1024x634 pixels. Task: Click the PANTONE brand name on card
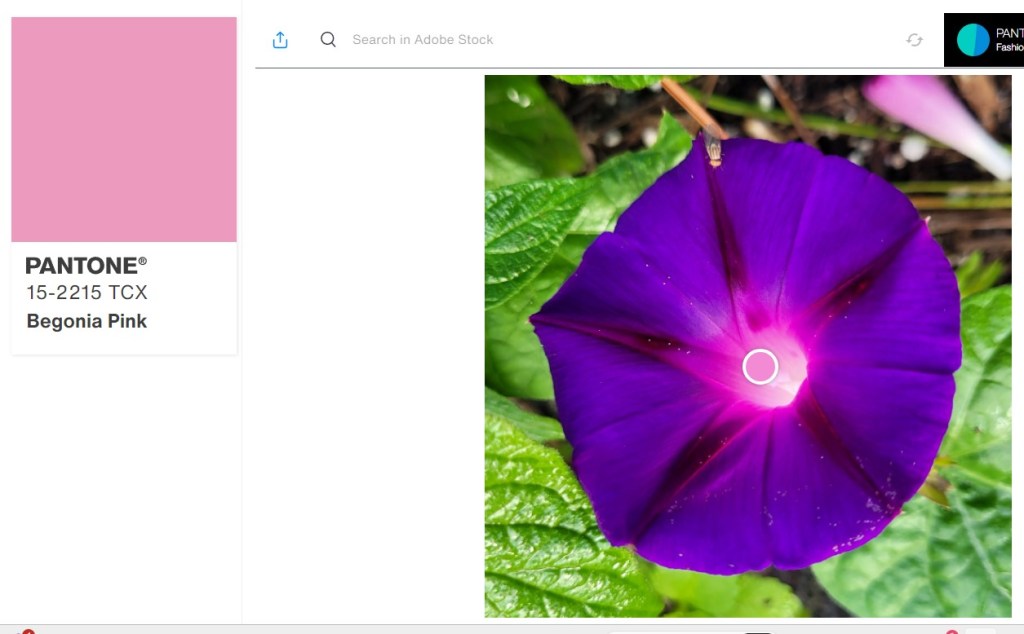pos(80,266)
